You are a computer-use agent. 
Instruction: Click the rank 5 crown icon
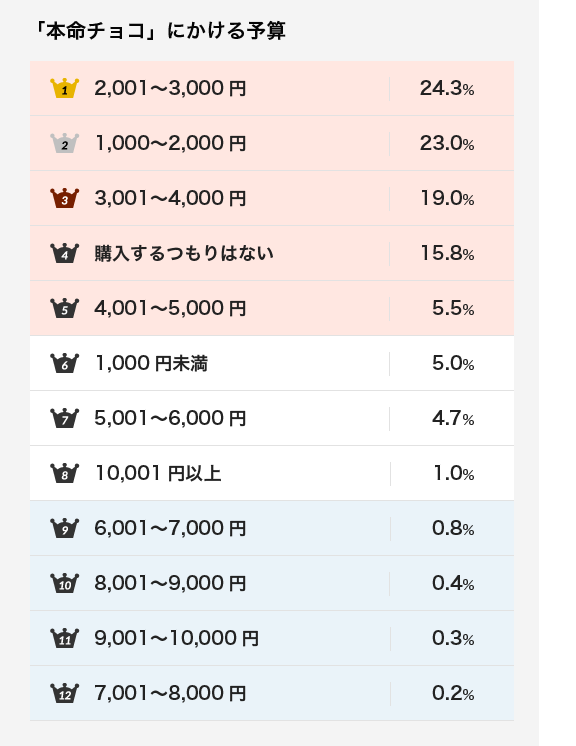(x=65, y=308)
